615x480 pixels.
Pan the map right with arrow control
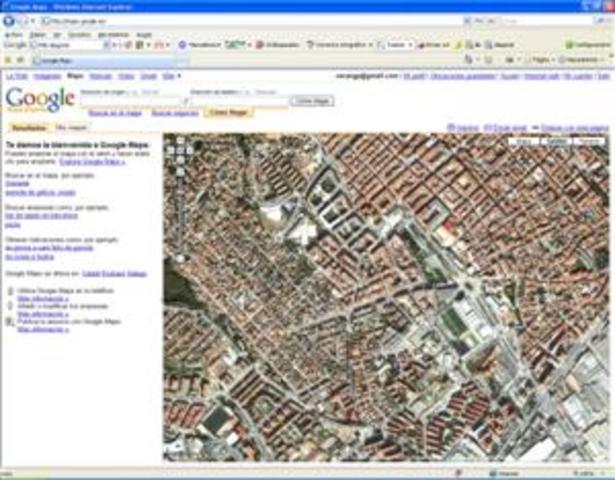[190, 150]
